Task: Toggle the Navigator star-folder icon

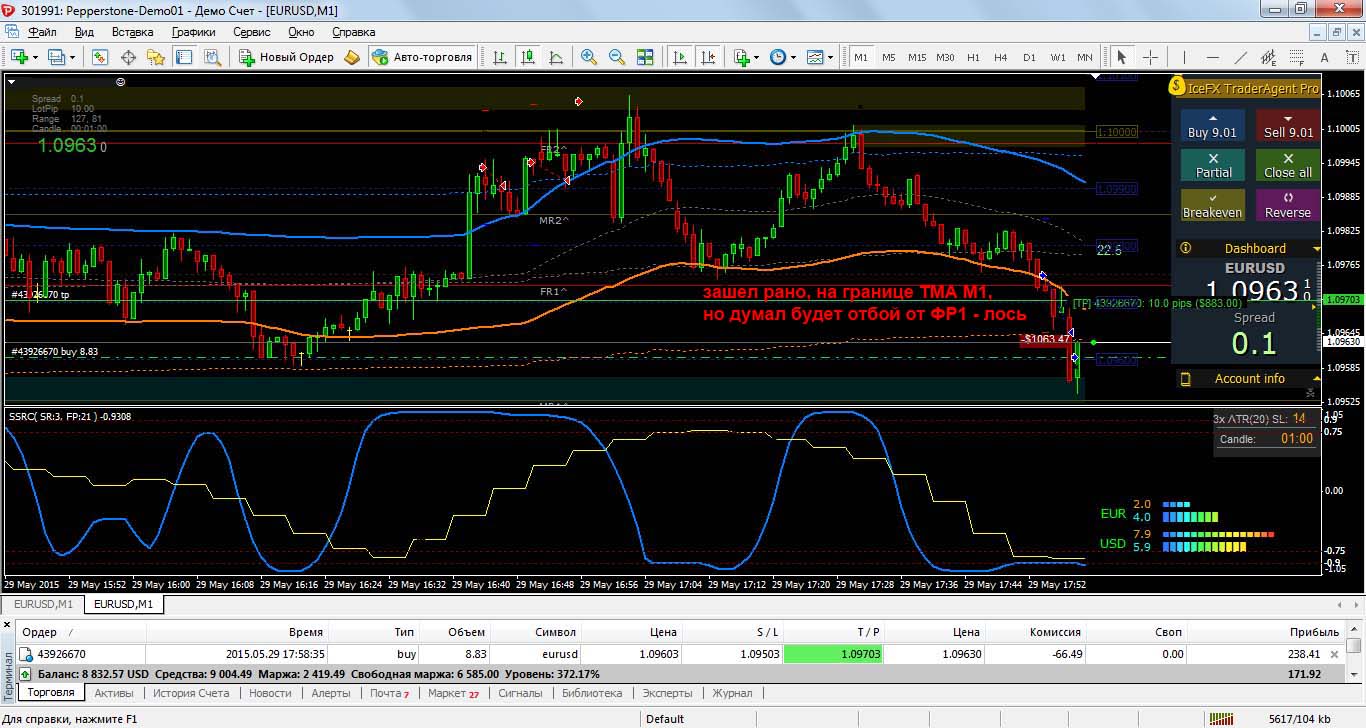Action: tap(156, 57)
